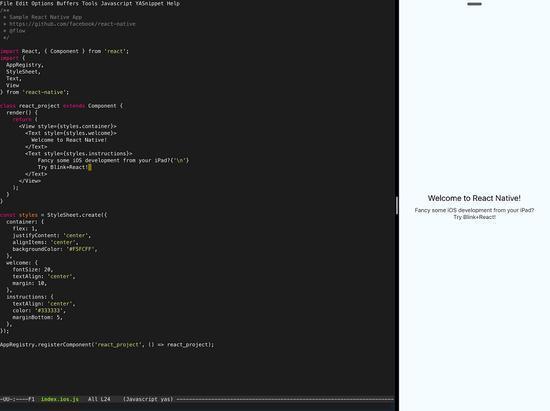Image resolution: width=550 pixels, height=411 pixels.
Task: Click the split view divider handle
Action: (x=397, y=205)
